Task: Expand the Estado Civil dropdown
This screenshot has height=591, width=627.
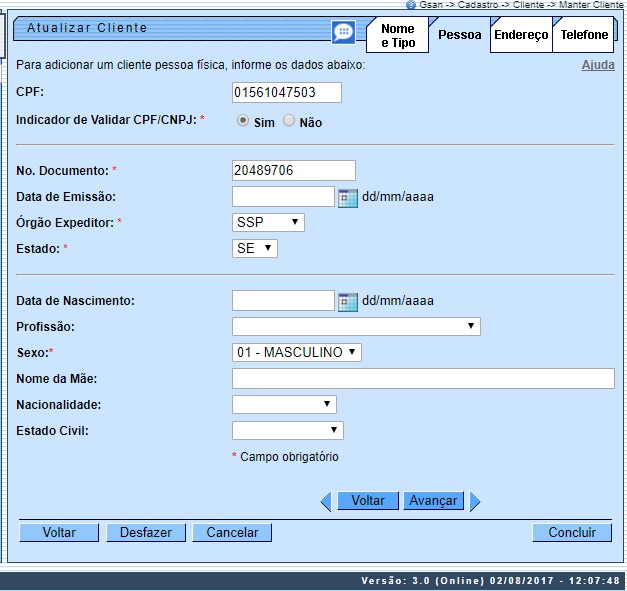Action: tap(288, 431)
